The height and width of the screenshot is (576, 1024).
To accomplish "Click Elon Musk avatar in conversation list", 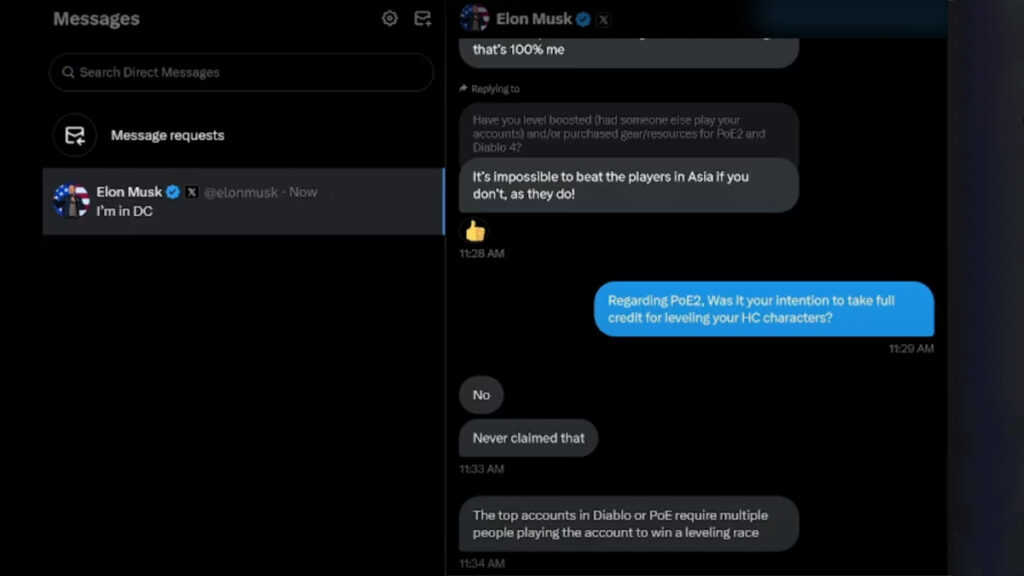I will (71, 200).
